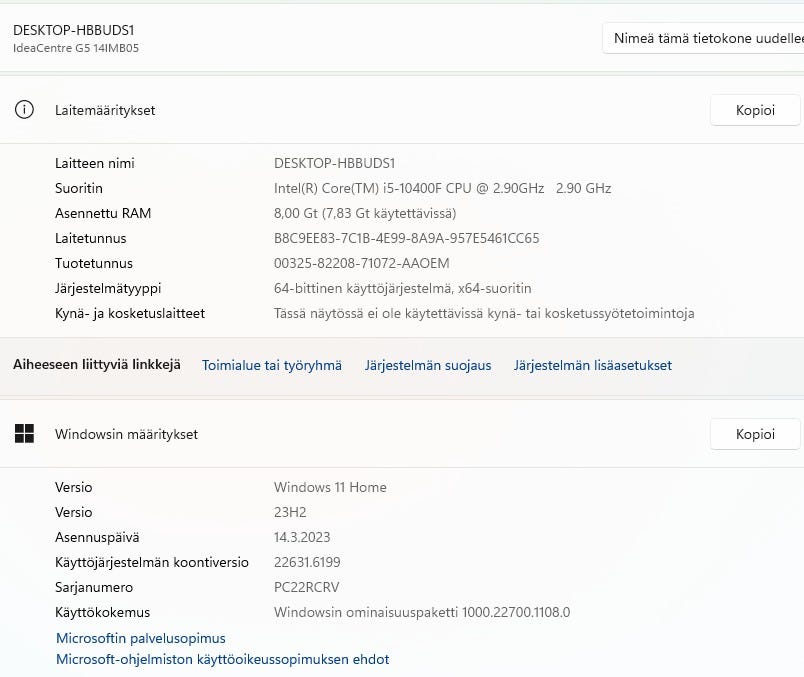This screenshot has width=804, height=677.
Task: Open the Järjestelmän suojaus link
Action: point(428,365)
